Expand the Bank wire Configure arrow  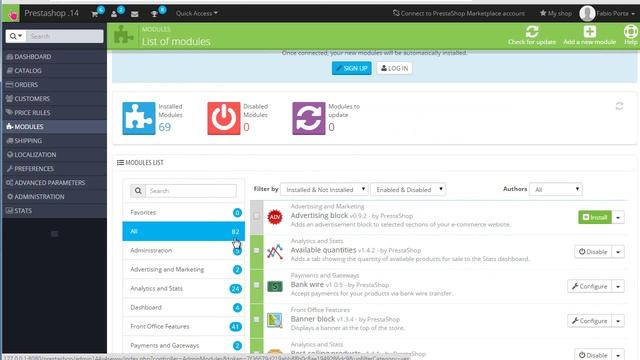tap(618, 287)
